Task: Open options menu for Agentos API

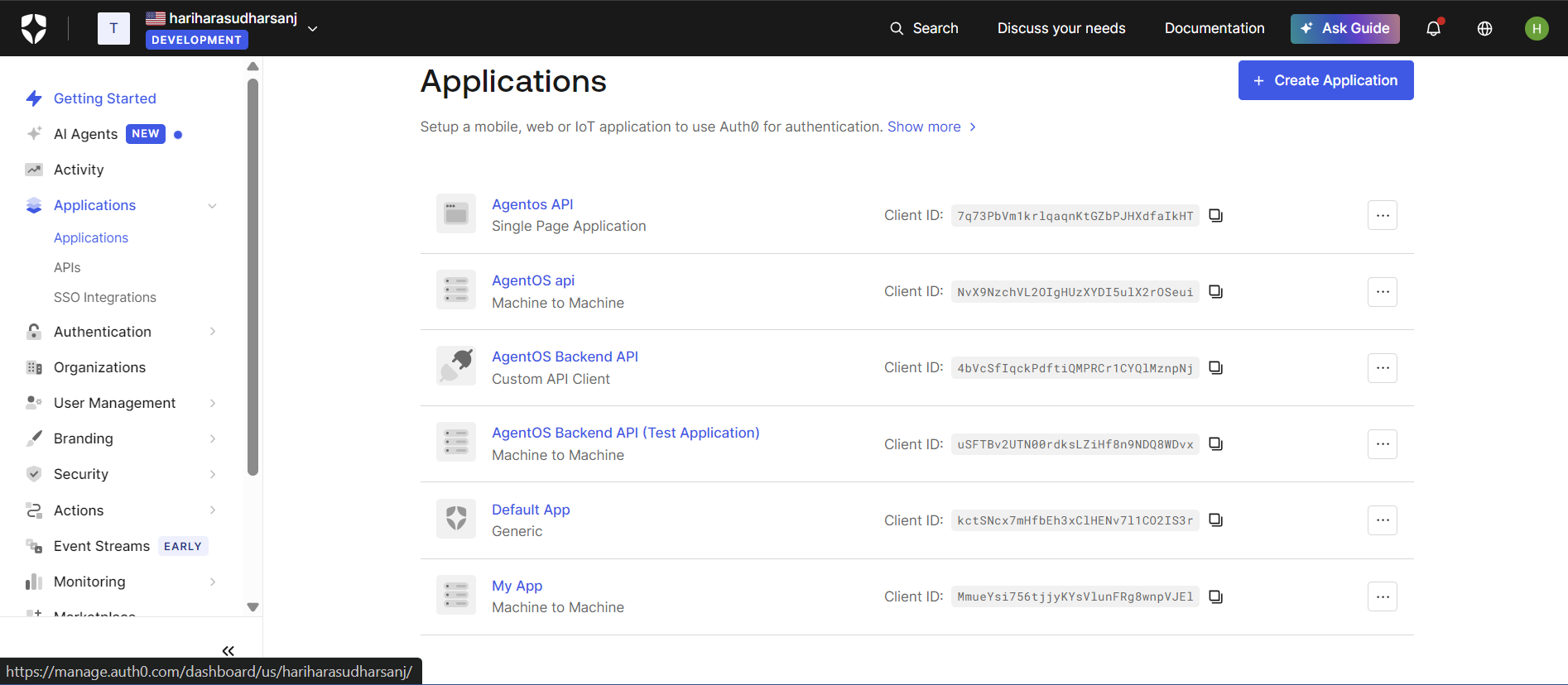Action: click(1383, 215)
